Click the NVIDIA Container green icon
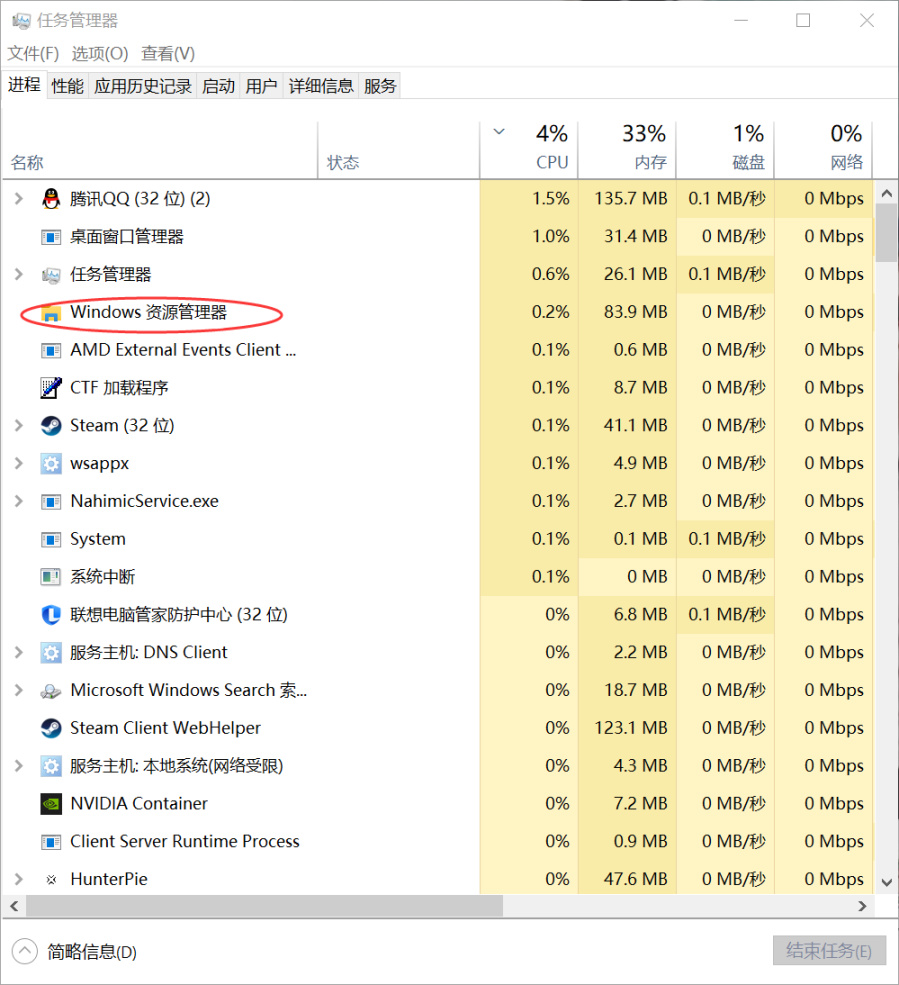899x985 pixels. click(51, 803)
